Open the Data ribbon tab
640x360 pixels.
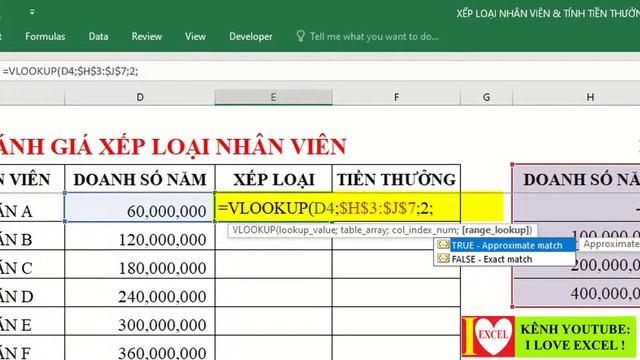[x=98, y=37]
